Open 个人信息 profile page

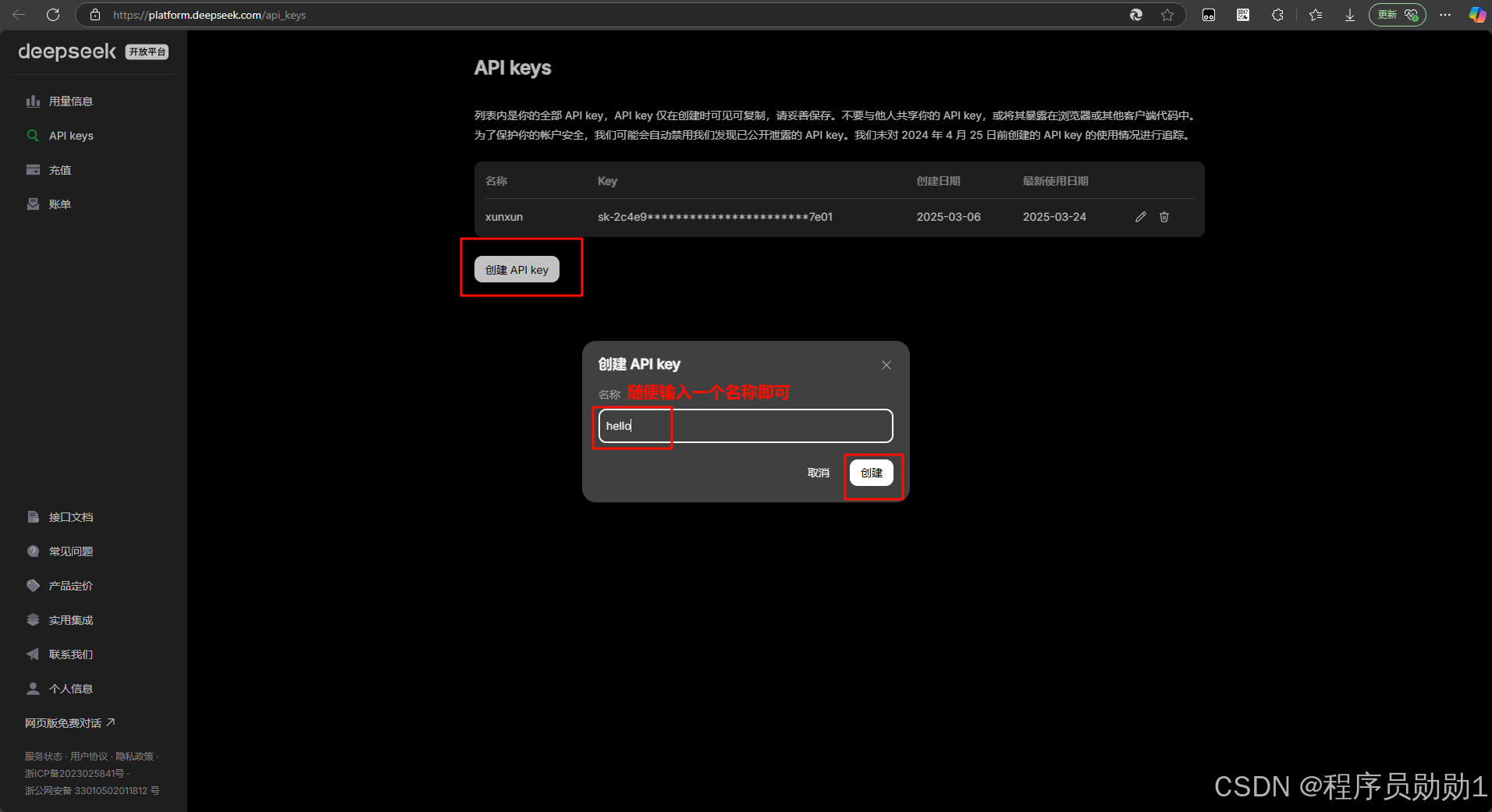coord(71,689)
